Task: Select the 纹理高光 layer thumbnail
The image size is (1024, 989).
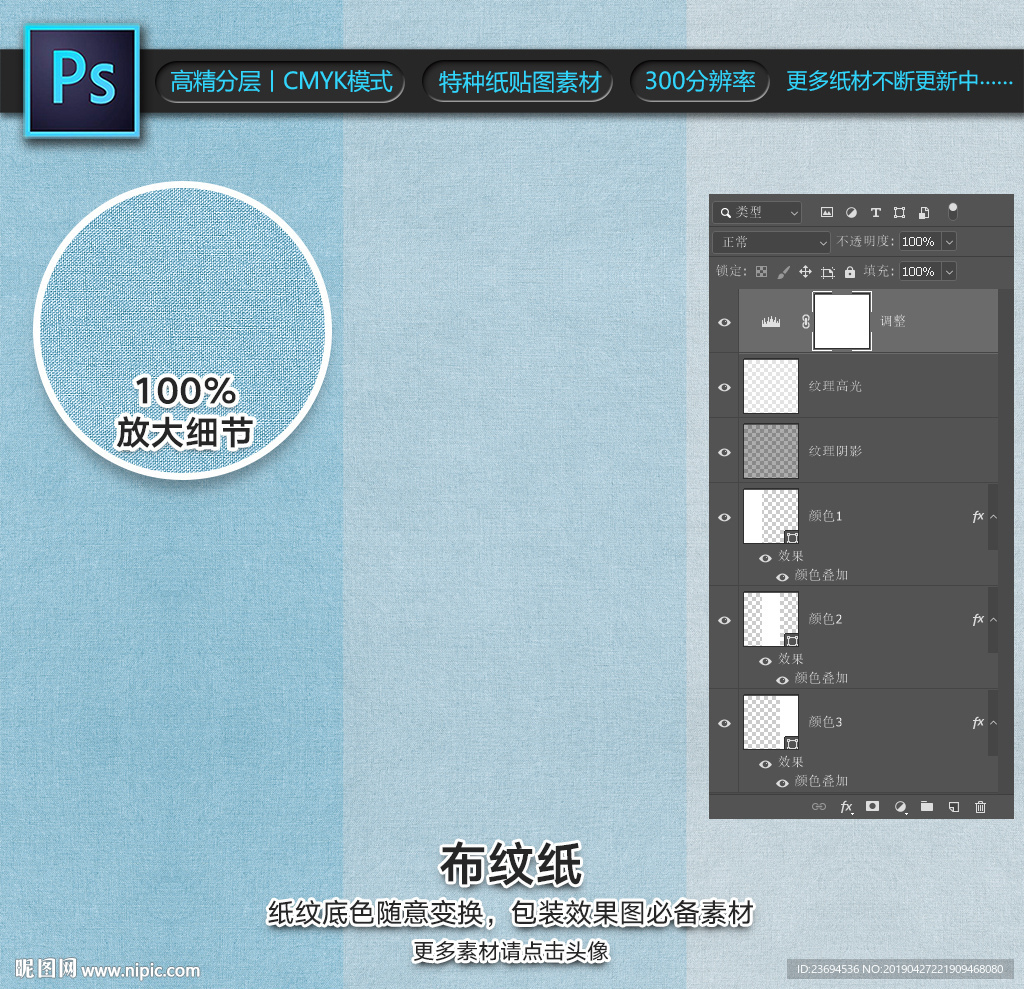Action: point(771,386)
